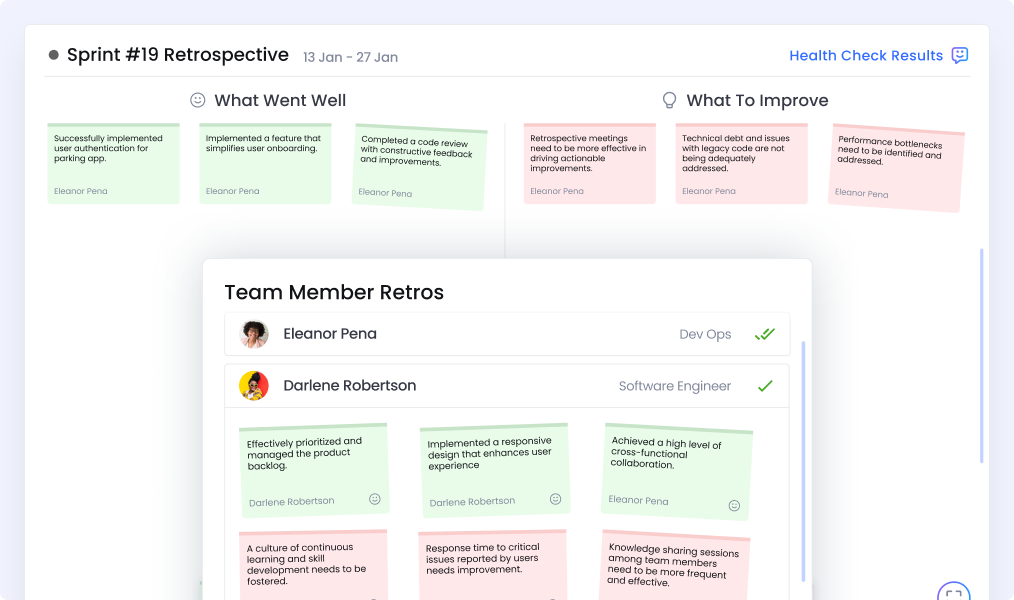The height and width of the screenshot is (600, 1014).
Task: Open the technical debt red sticky note
Action: [741, 164]
